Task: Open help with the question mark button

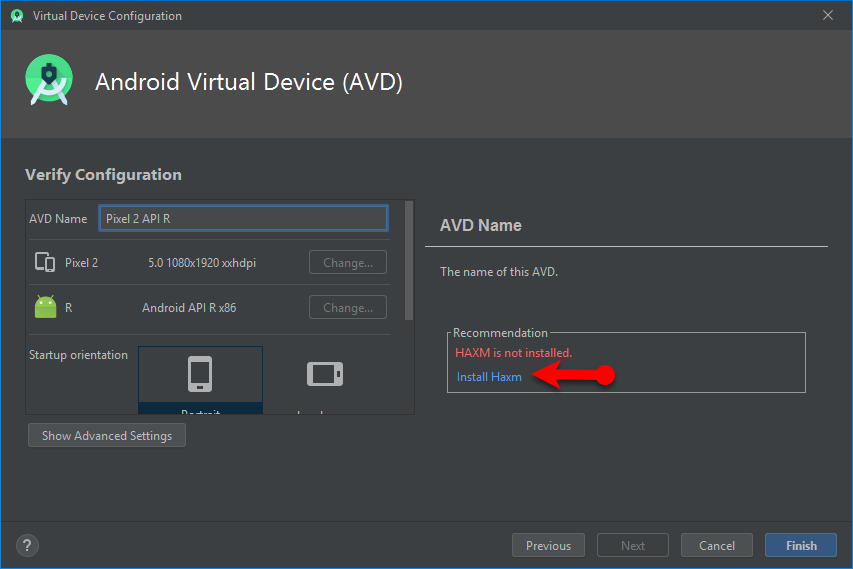Action: pyautogui.click(x=27, y=545)
